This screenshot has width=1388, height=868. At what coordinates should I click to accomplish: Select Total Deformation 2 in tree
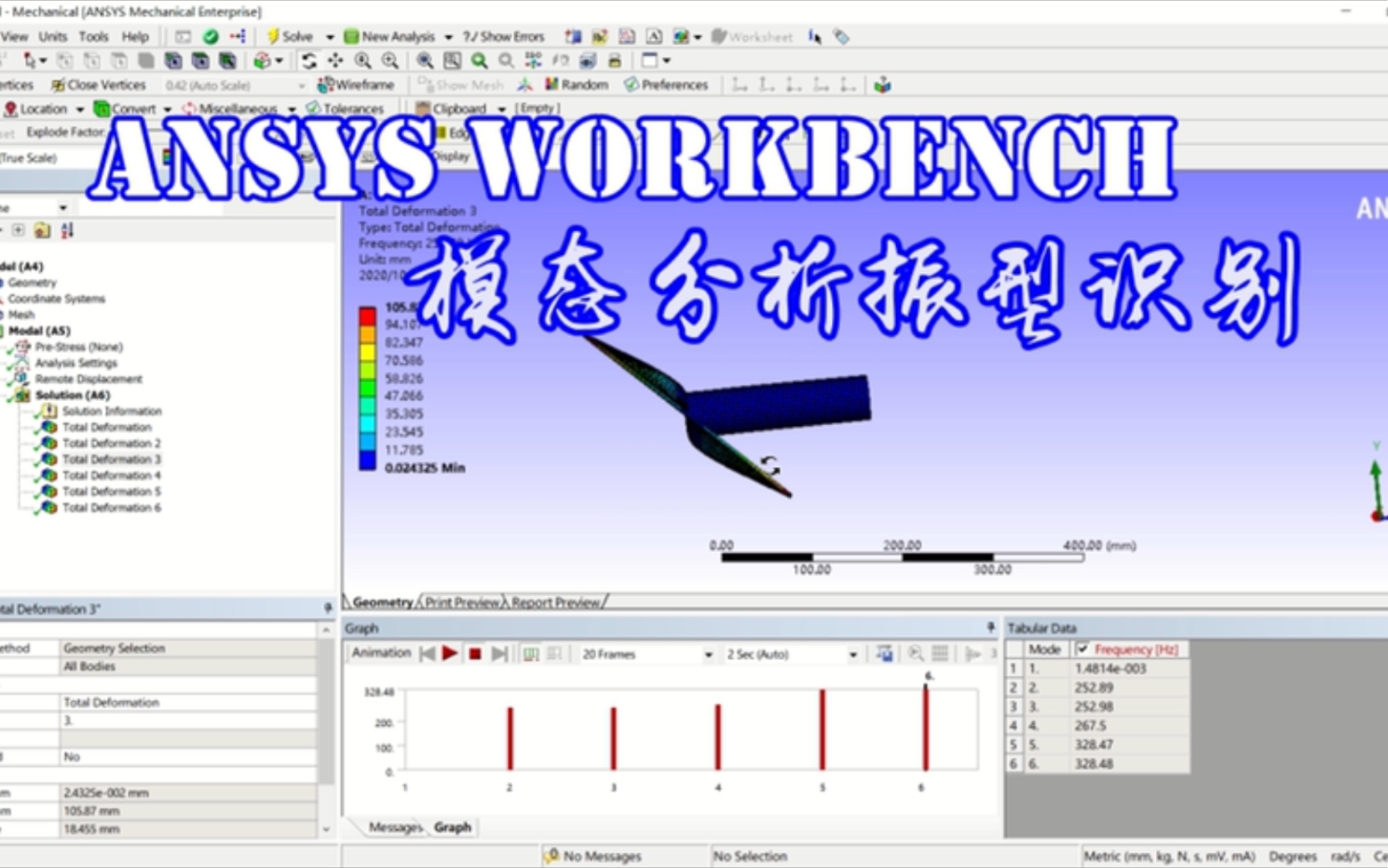(x=111, y=443)
